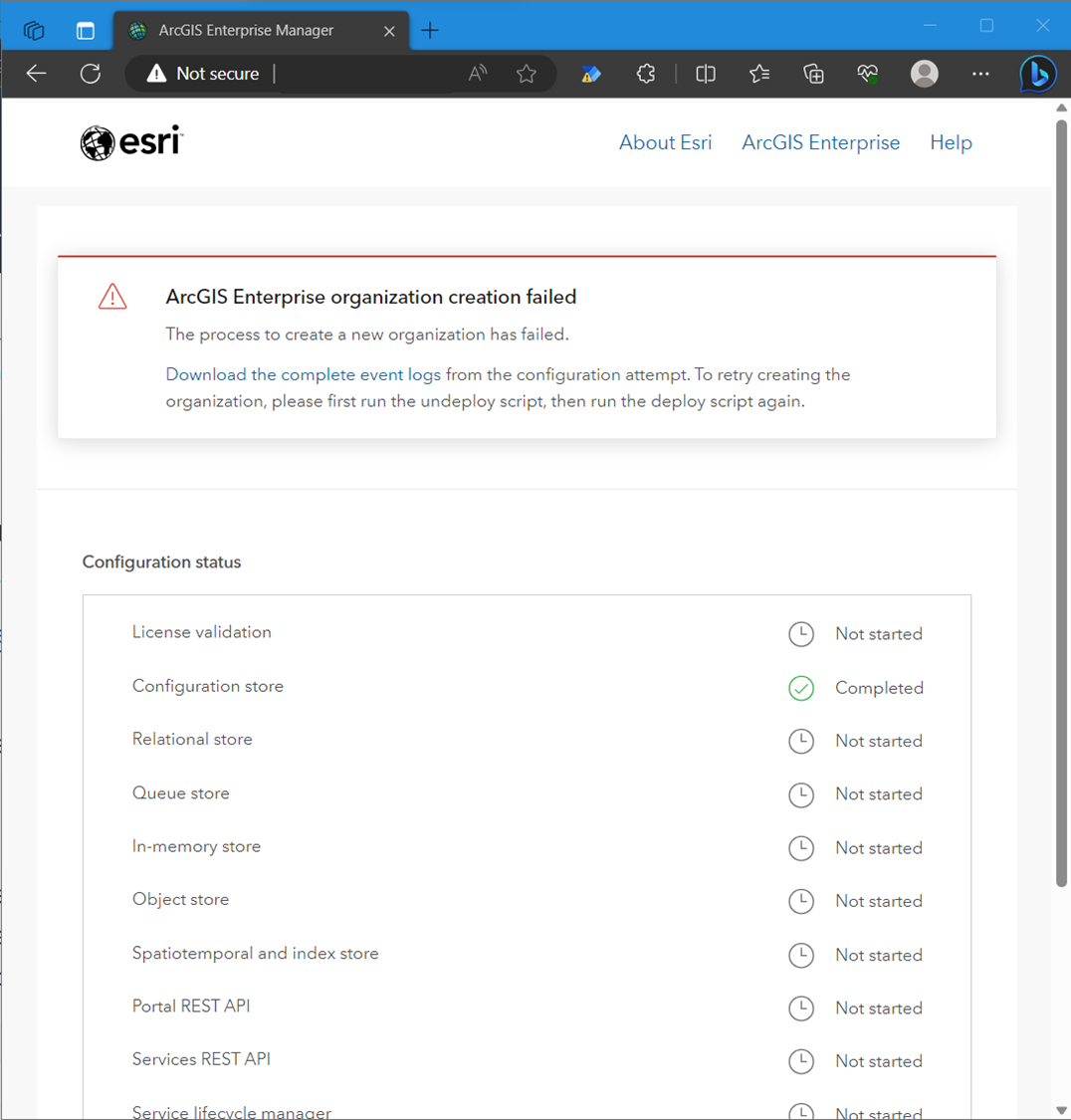Click the clock icon beside In-memory store

click(x=801, y=848)
